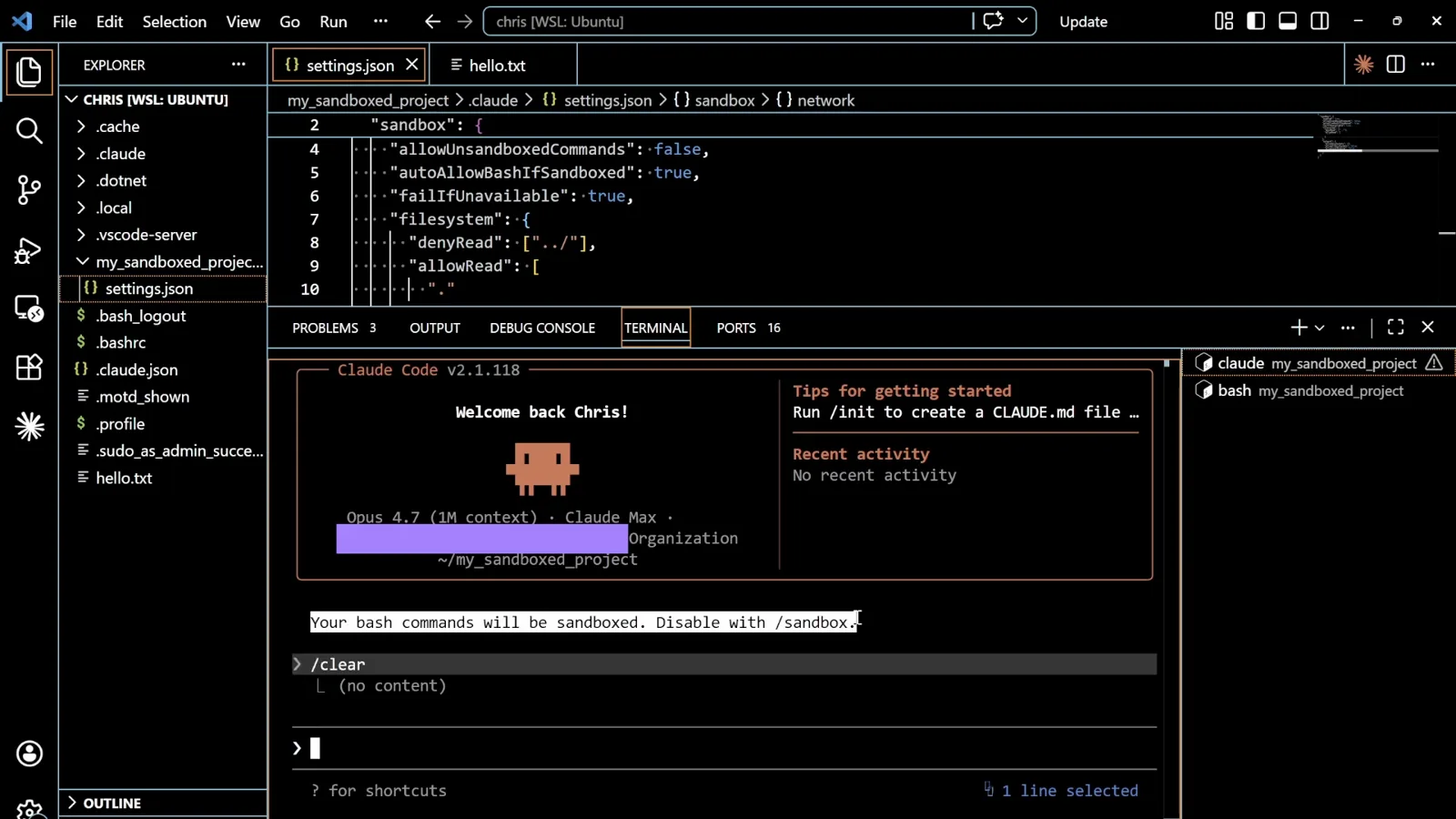1456x819 pixels.
Task: Open the File menu
Action: (65, 21)
